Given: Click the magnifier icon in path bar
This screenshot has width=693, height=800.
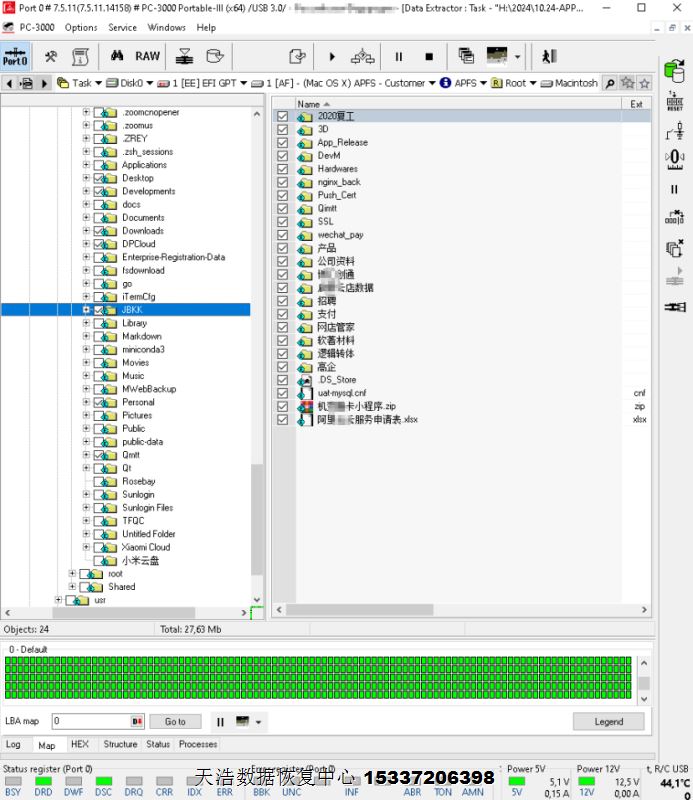Looking at the screenshot, I should click(610, 83).
